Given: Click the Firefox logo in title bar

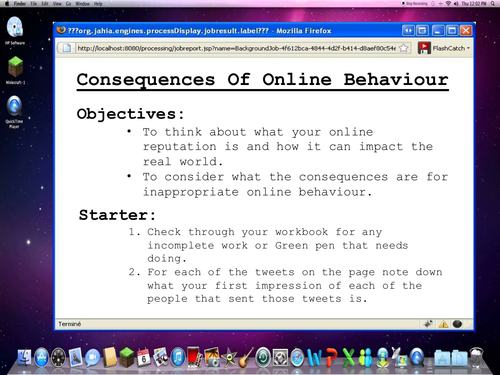Looking at the screenshot, I should tap(61, 30).
